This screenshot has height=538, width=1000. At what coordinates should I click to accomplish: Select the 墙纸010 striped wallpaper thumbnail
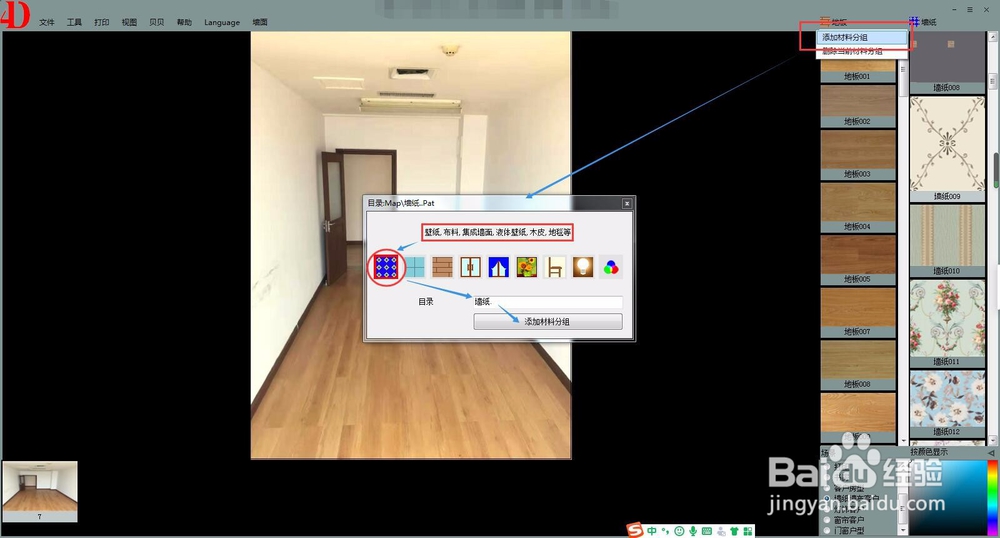(x=947, y=240)
